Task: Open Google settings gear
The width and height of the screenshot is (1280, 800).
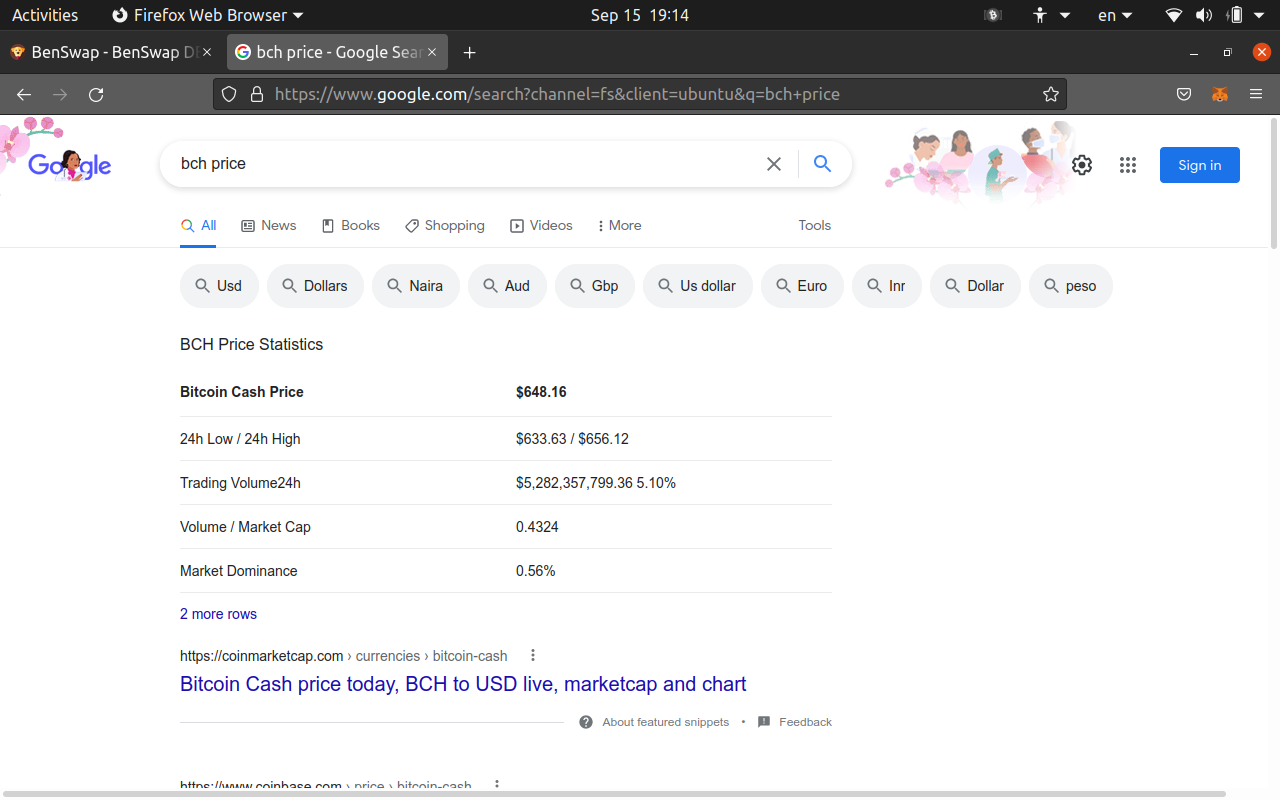Action: pyautogui.click(x=1082, y=165)
